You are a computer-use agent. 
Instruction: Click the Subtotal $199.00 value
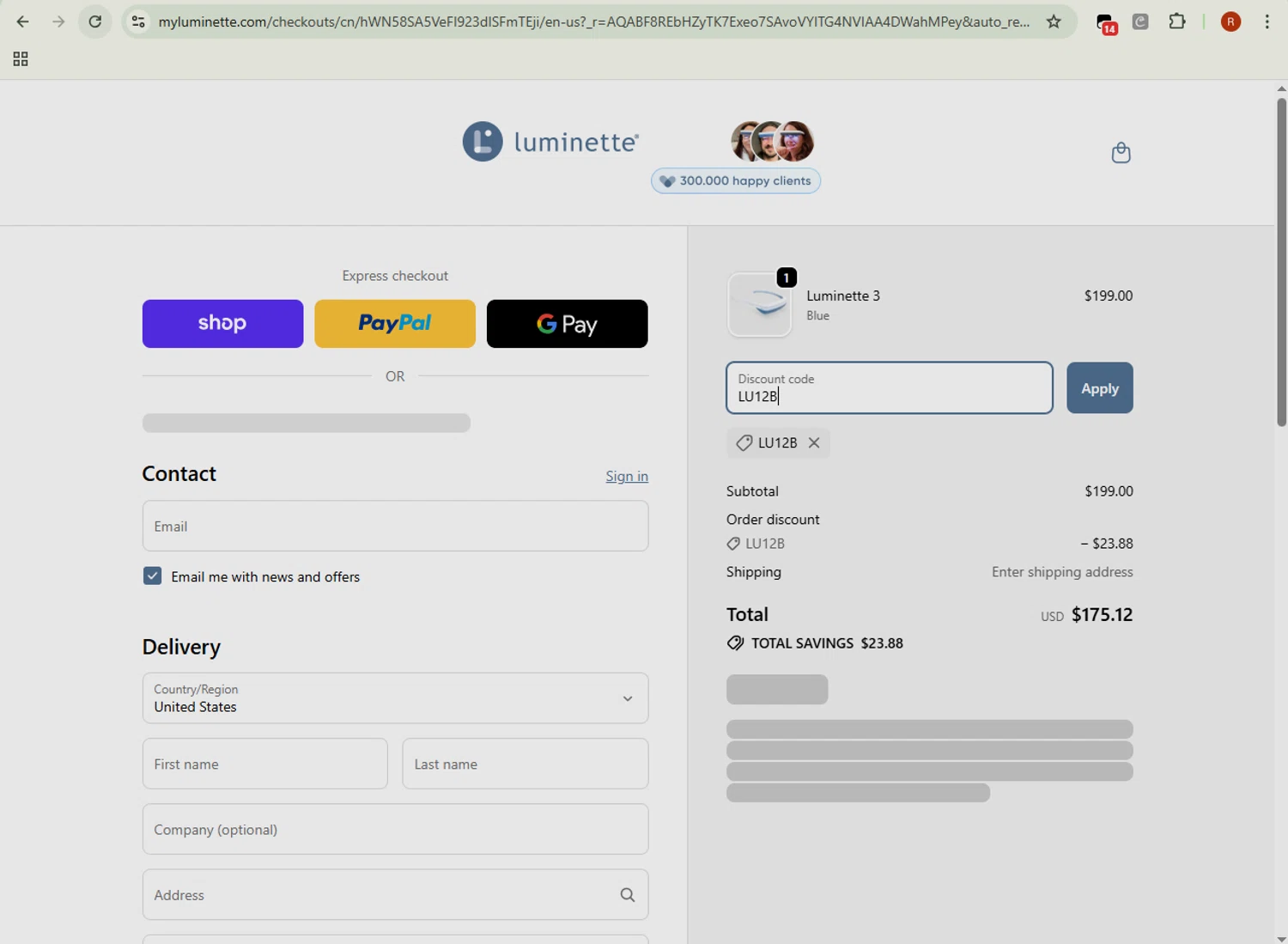click(1109, 491)
